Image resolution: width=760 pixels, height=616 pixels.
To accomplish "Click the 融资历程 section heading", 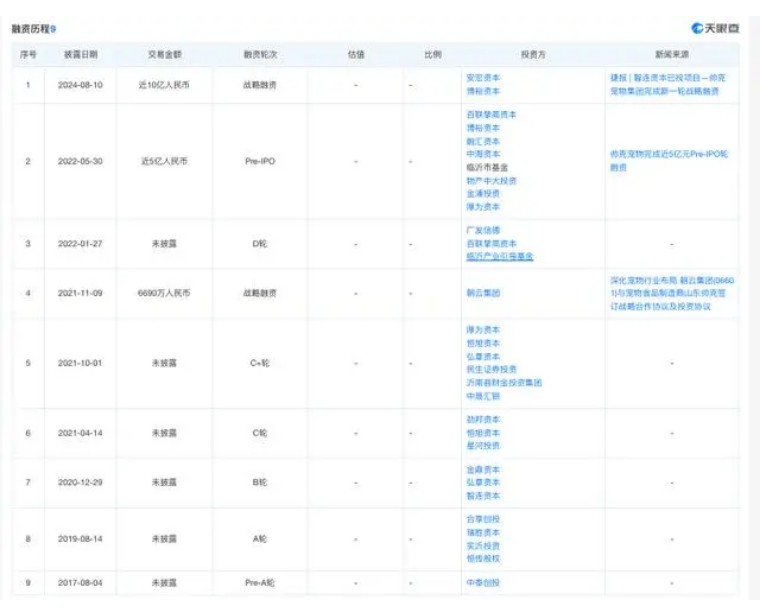I will click(x=32, y=29).
